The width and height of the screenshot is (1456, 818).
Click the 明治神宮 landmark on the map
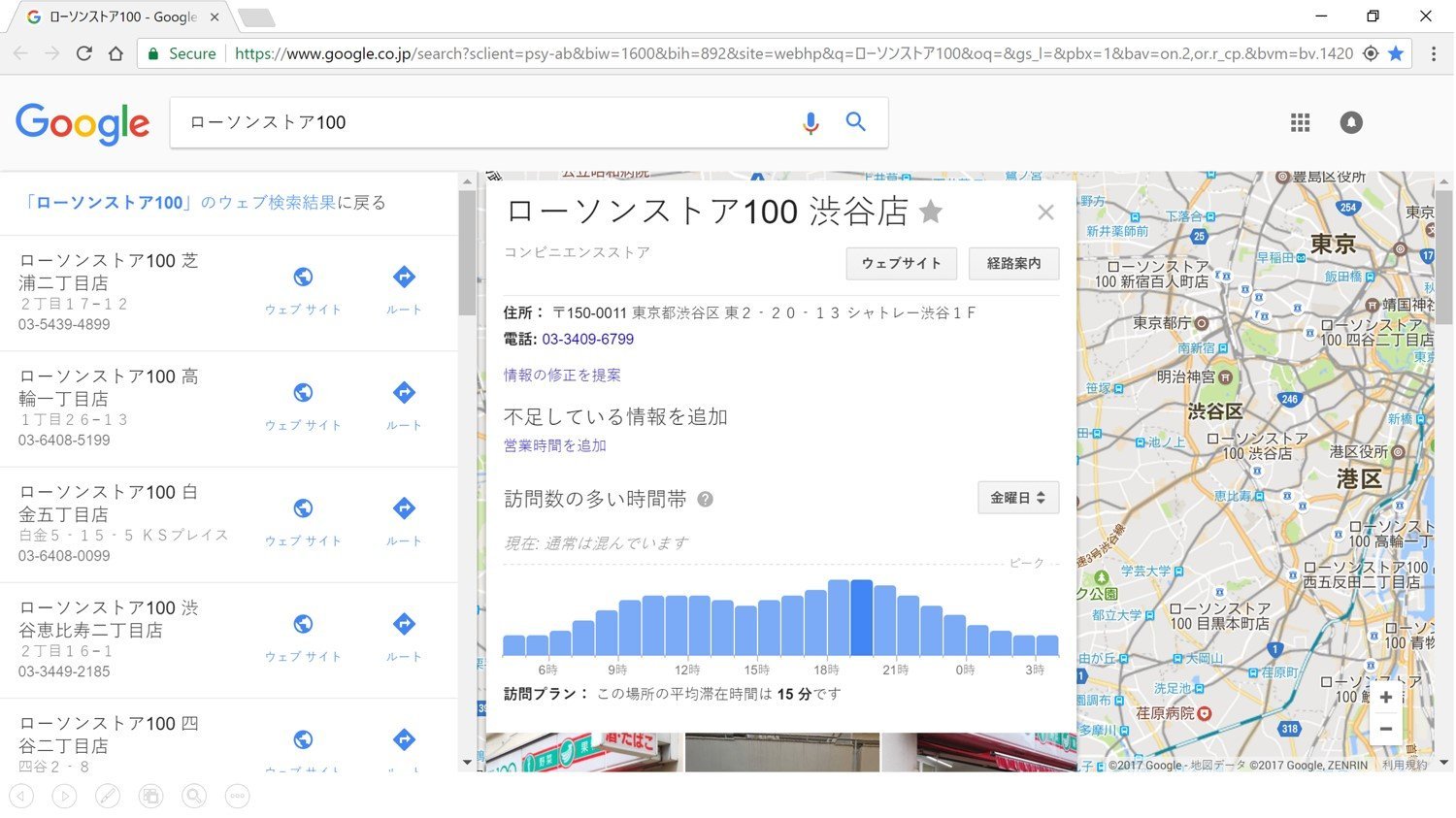pyautogui.click(x=1195, y=376)
